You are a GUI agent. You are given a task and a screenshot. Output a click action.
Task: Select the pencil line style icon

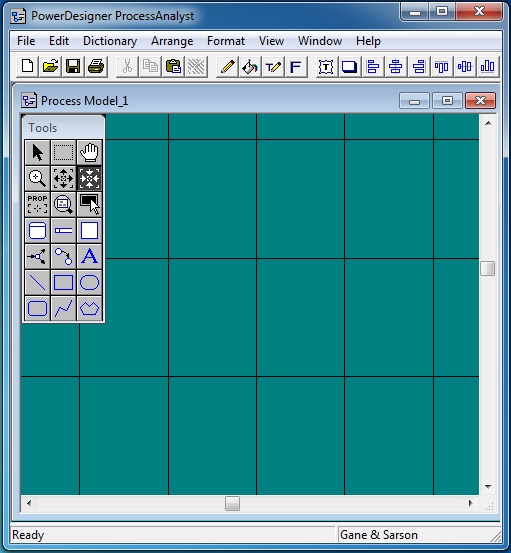(x=227, y=66)
